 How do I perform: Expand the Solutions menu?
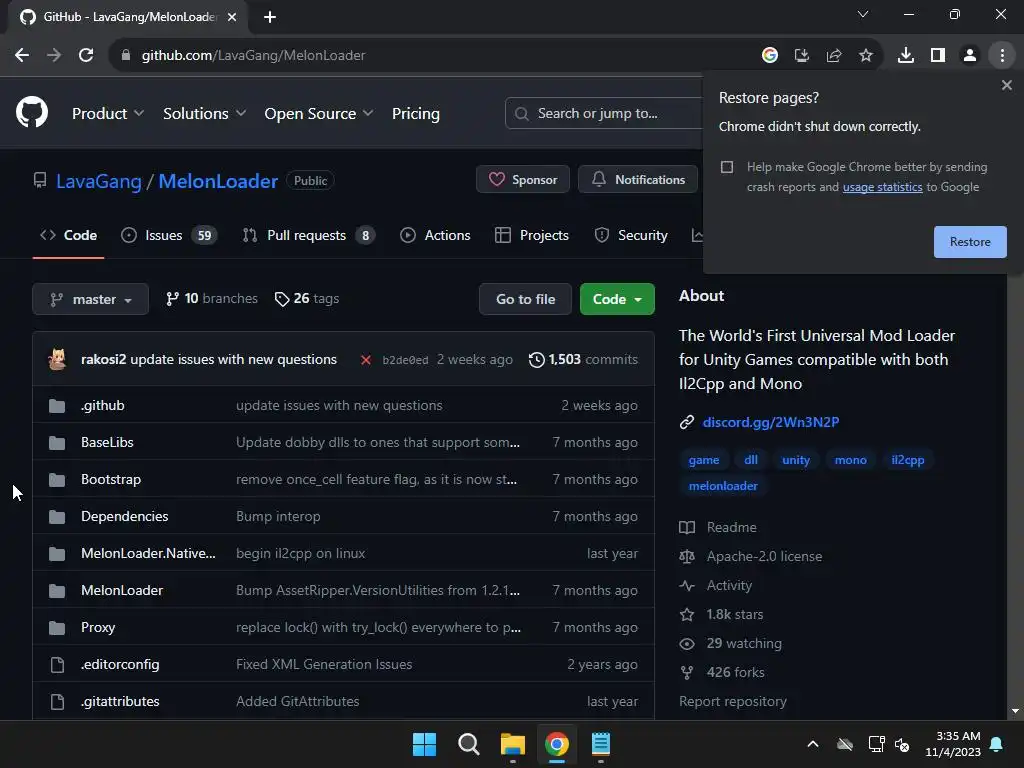tap(204, 114)
